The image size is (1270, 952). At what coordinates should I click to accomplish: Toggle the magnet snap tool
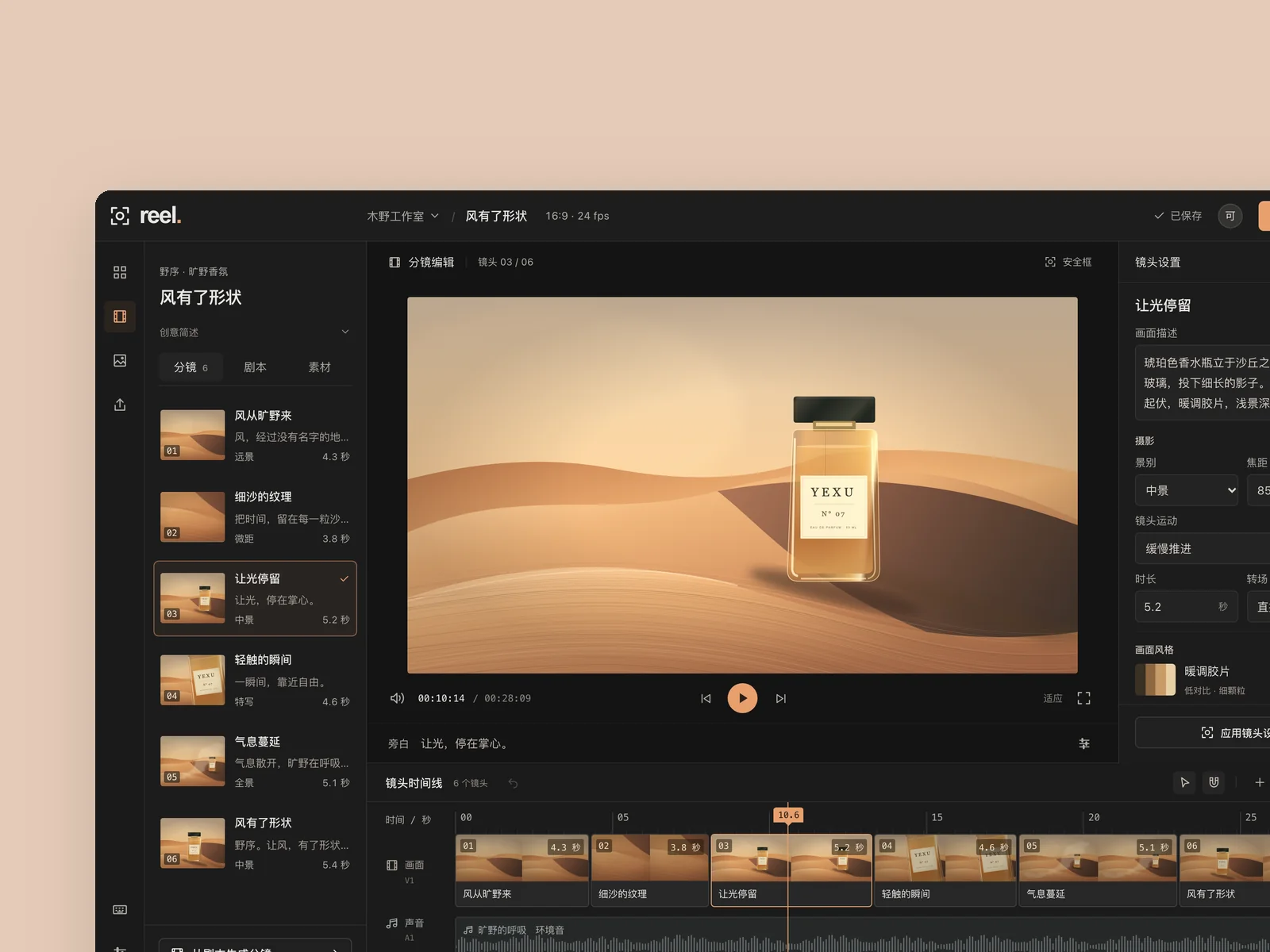click(x=1214, y=782)
